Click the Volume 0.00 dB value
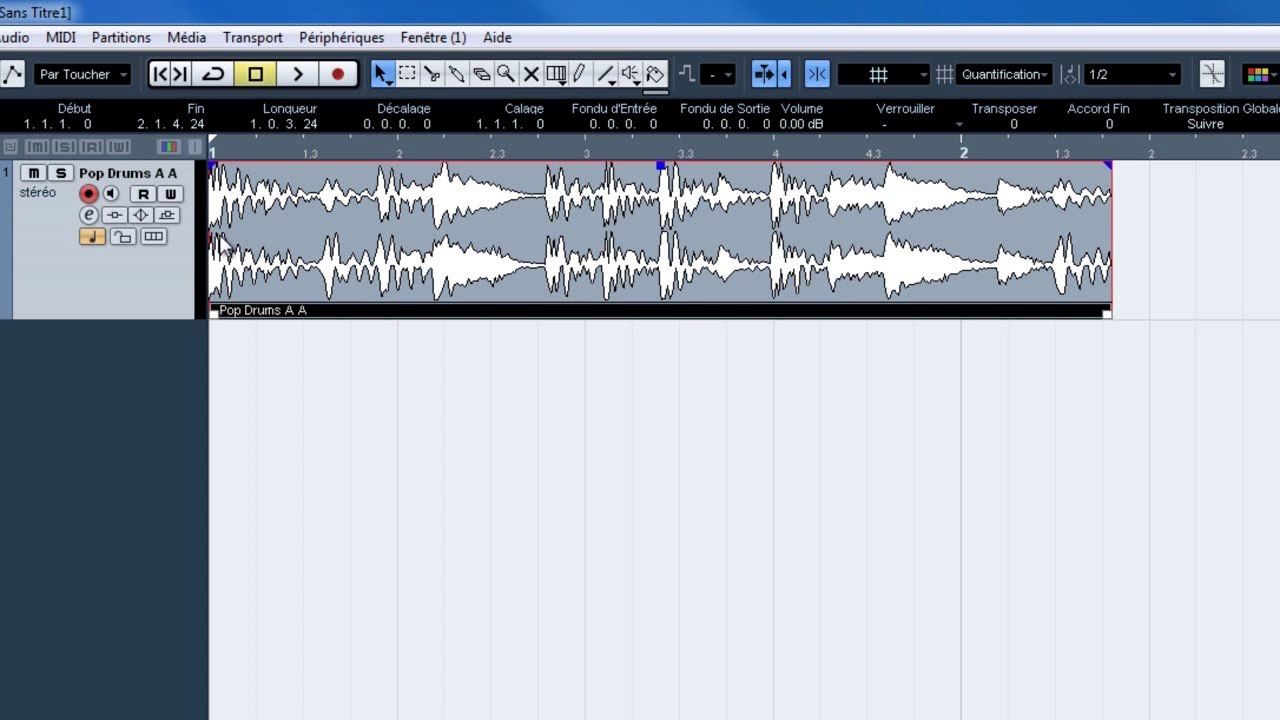 [802, 124]
